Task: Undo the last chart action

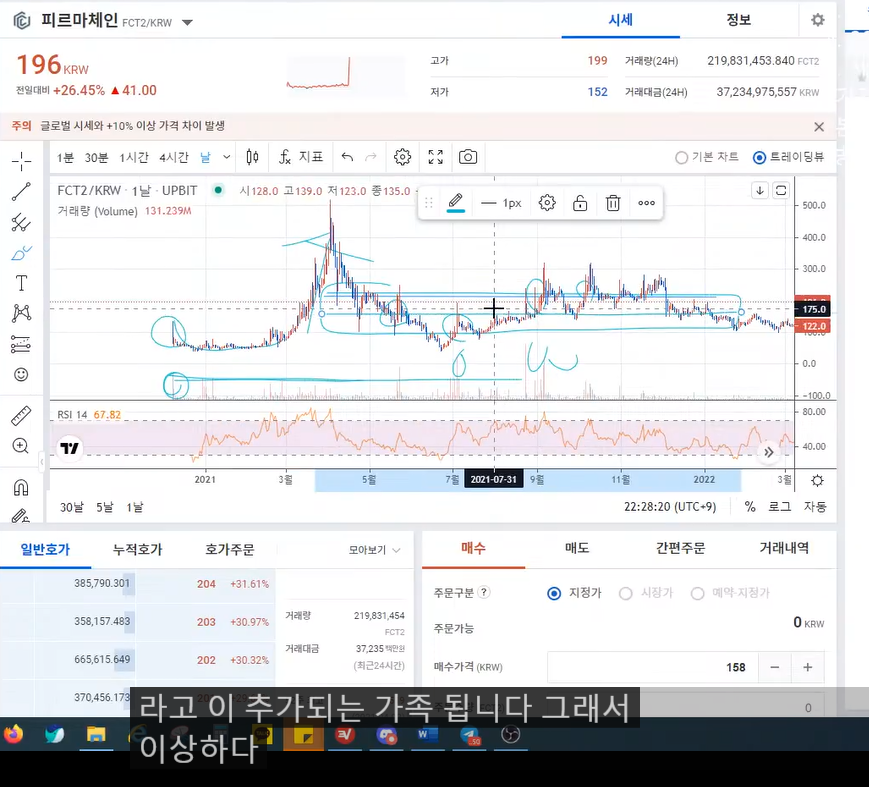Action: pos(347,157)
